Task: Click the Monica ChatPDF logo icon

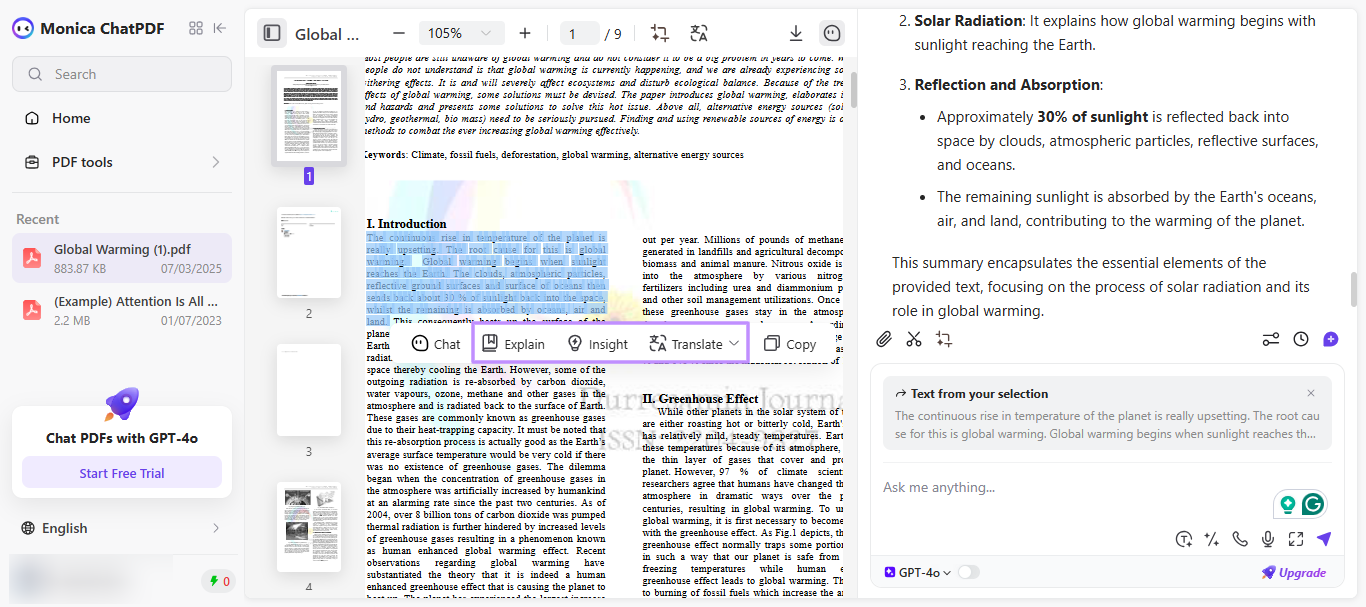Action: point(23,28)
